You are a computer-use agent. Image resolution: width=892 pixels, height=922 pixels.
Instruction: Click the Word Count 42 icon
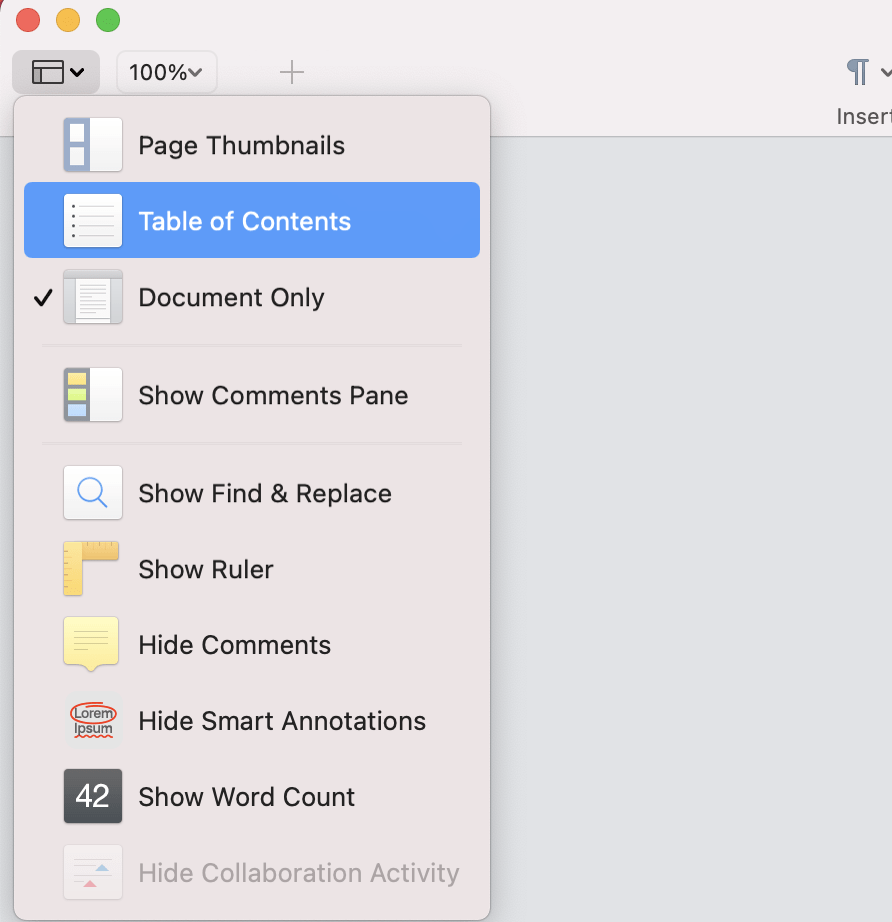[92, 796]
